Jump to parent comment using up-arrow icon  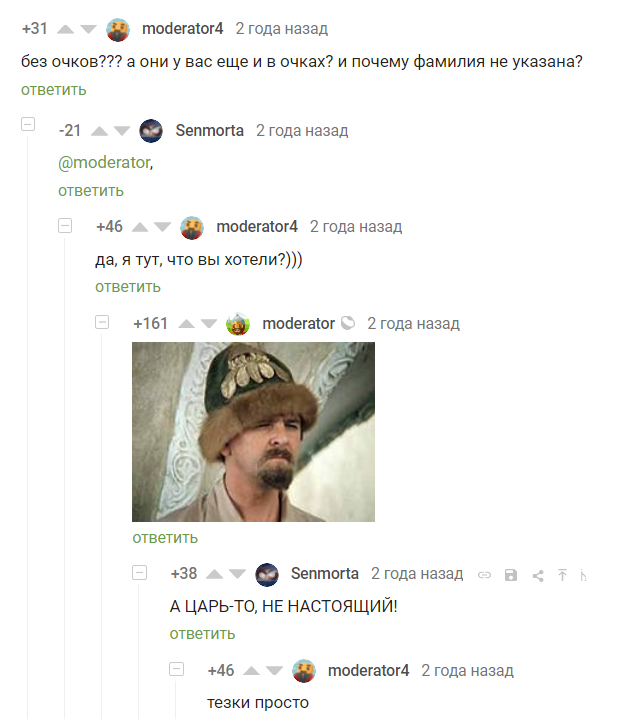coord(562,575)
